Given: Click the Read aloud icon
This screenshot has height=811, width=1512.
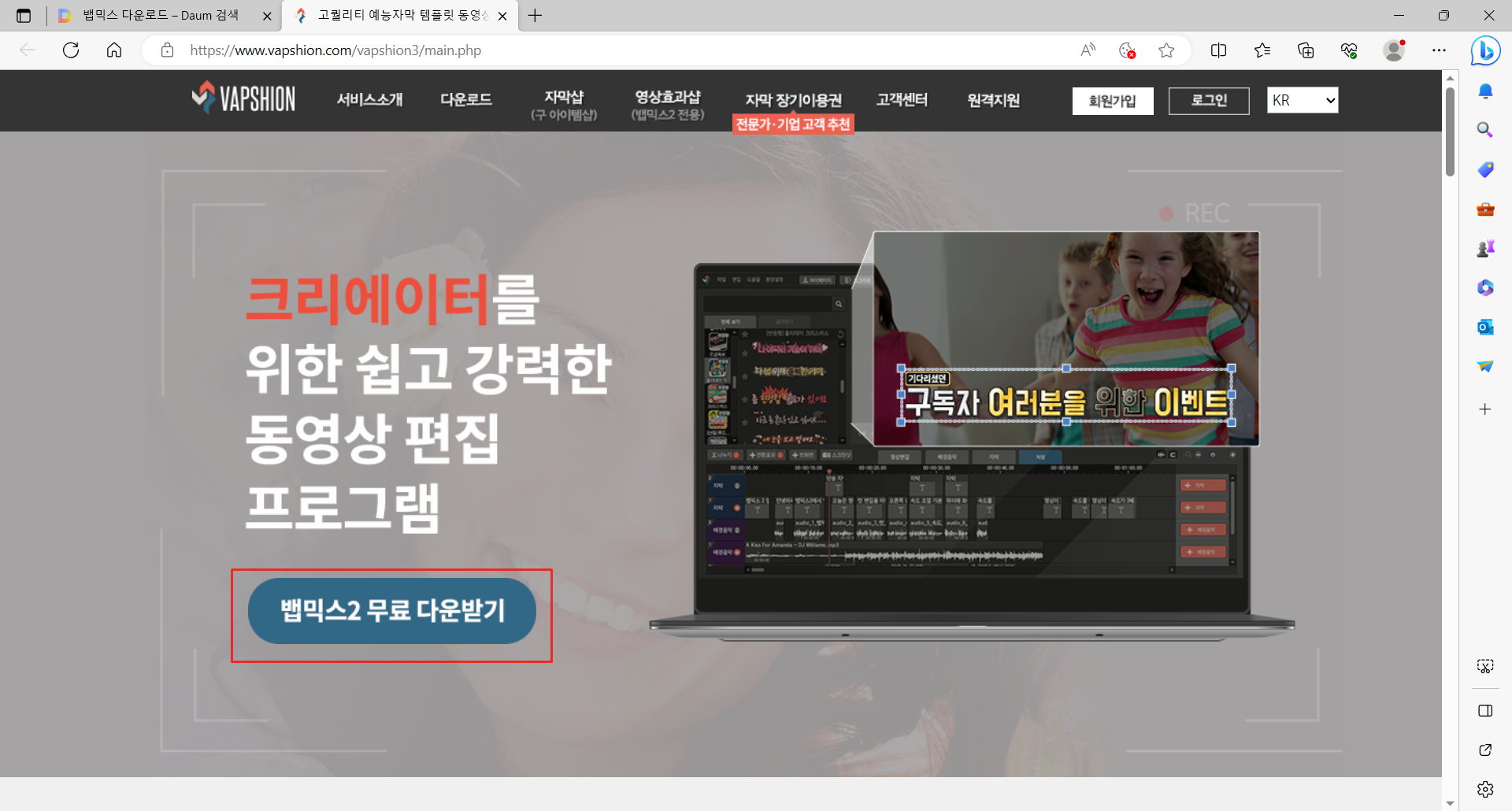Looking at the screenshot, I should 1088,50.
